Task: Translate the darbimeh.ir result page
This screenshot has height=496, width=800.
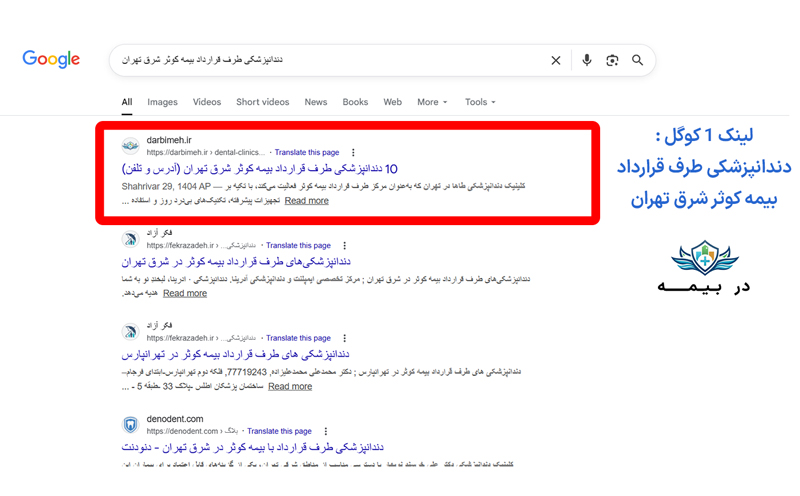Action: point(307,152)
